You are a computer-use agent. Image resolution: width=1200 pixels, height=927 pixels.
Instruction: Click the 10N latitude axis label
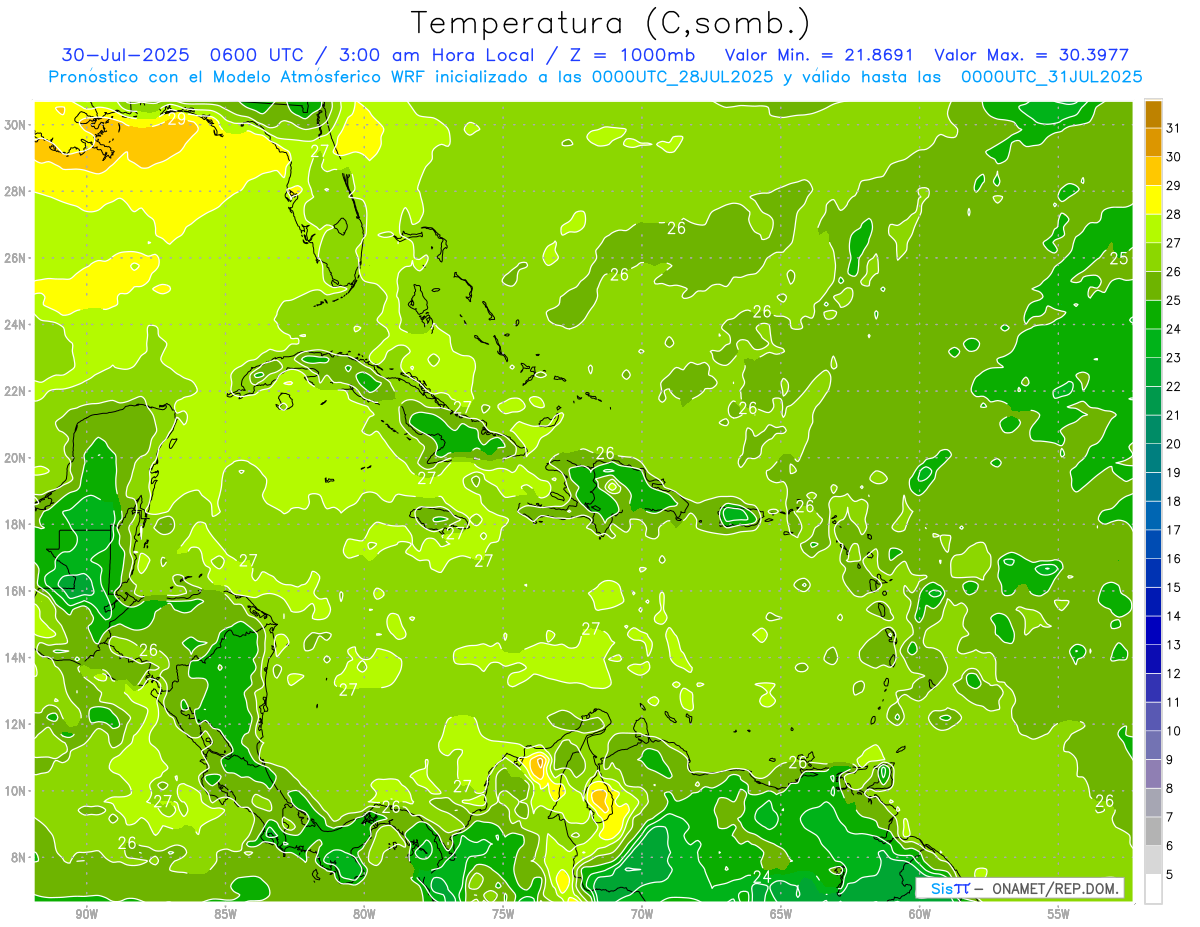[x=16, y=790]
